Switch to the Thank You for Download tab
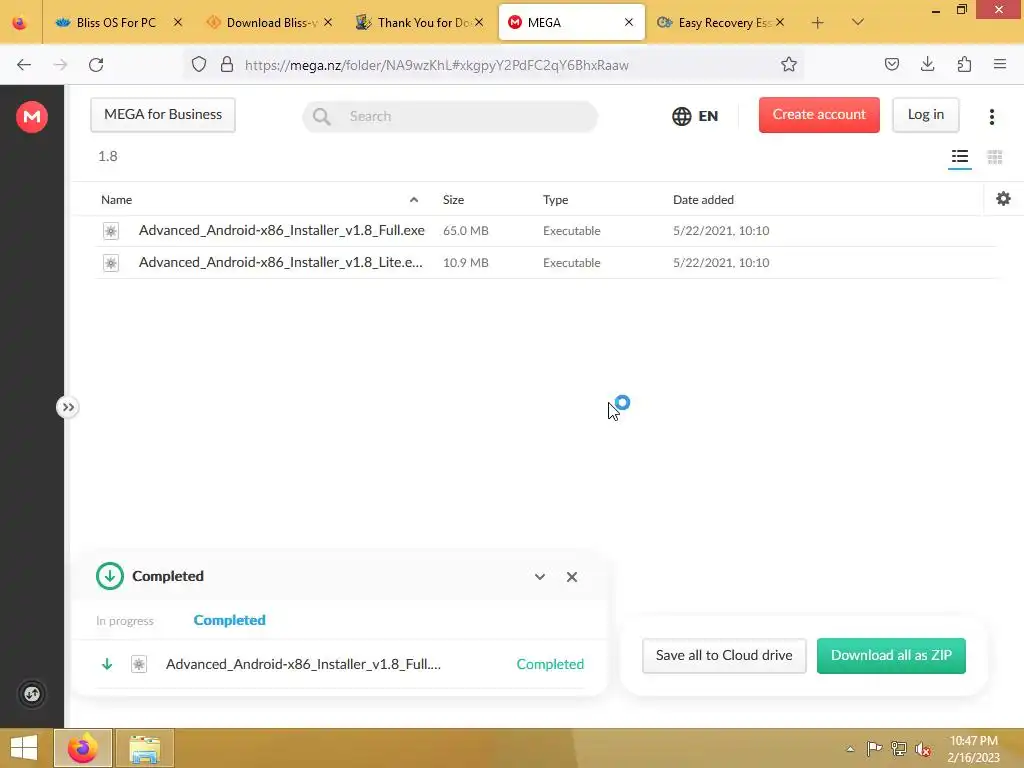Screen dimensions: 1024x768 pos(420,23)
